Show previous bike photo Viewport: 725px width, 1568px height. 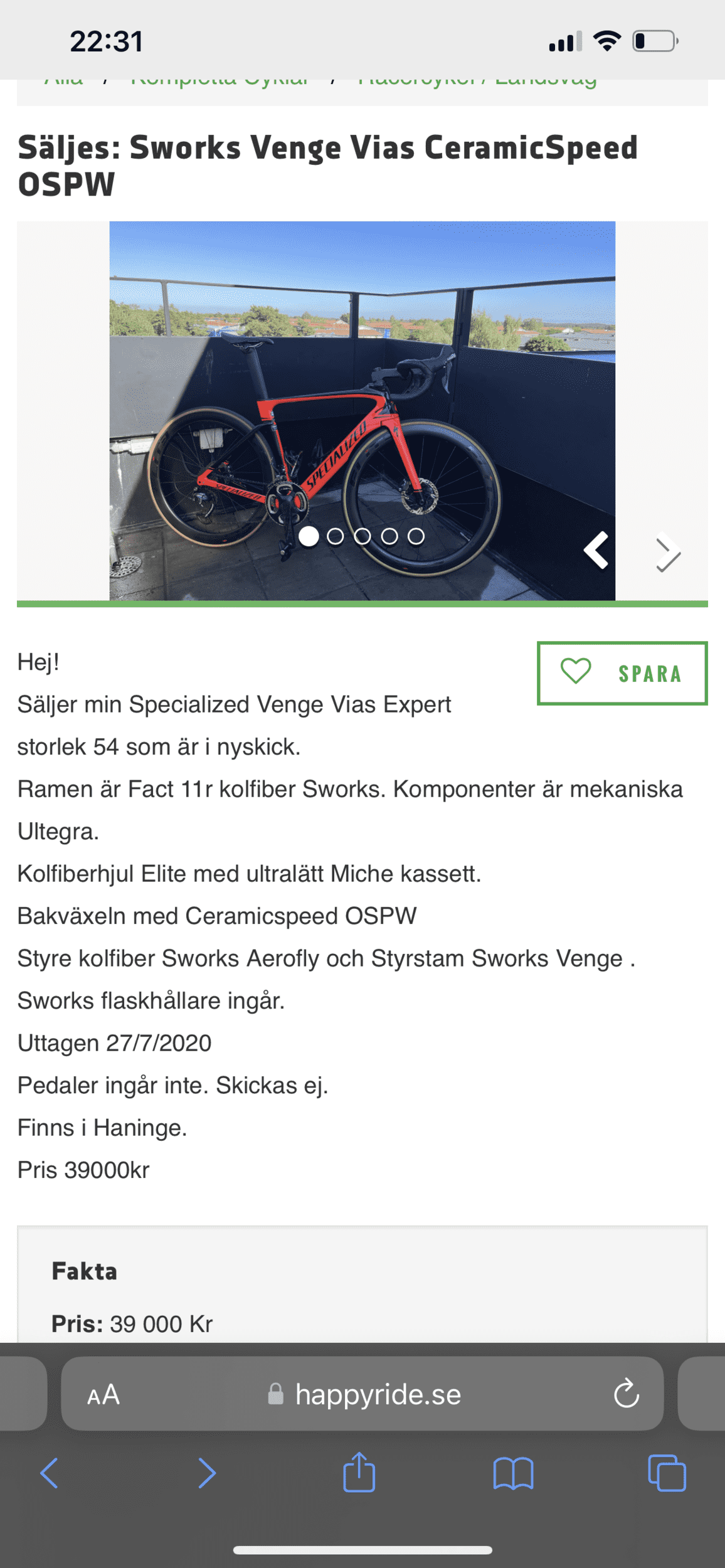coord(596,551)
